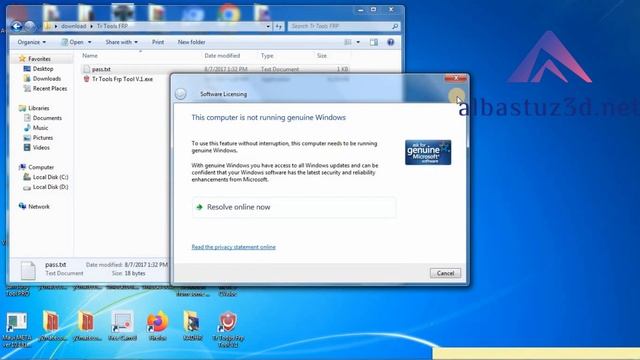Sort files by Date modified column
The height and width of the screenshot is (360, 640).
tap(222, 56)
